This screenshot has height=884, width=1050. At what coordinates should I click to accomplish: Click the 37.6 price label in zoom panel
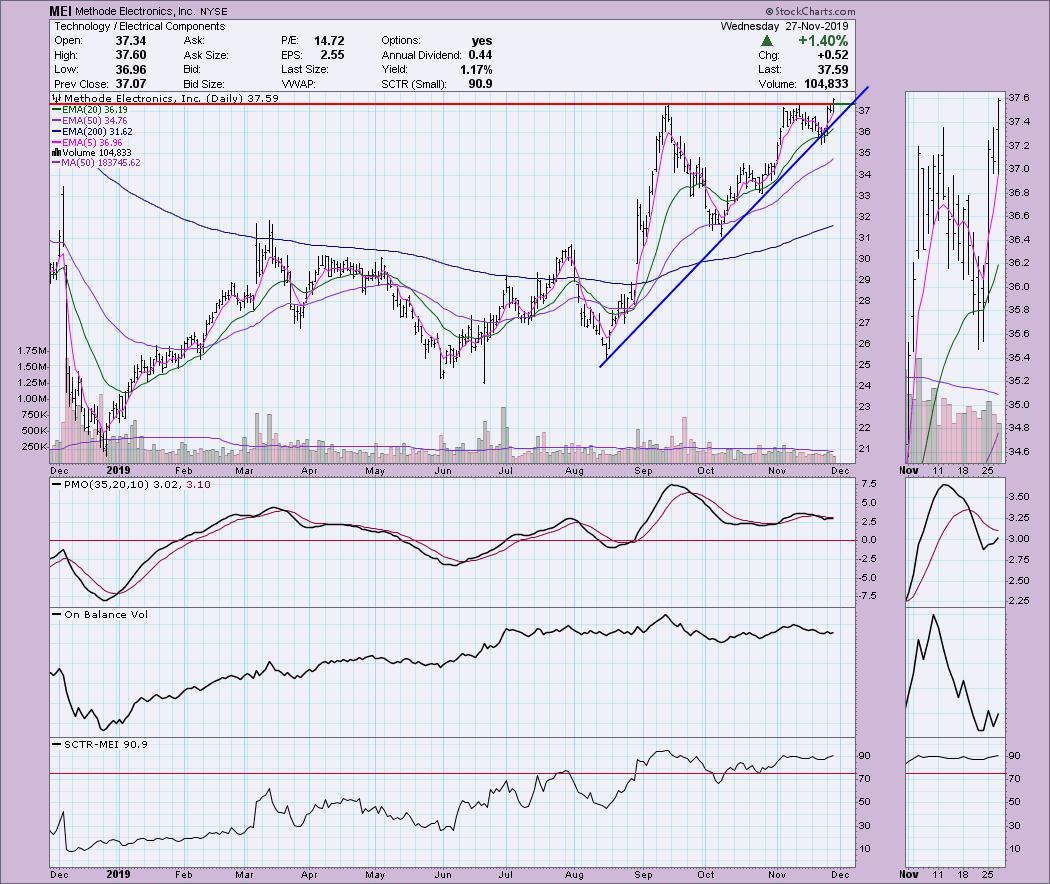[1019, 98]
